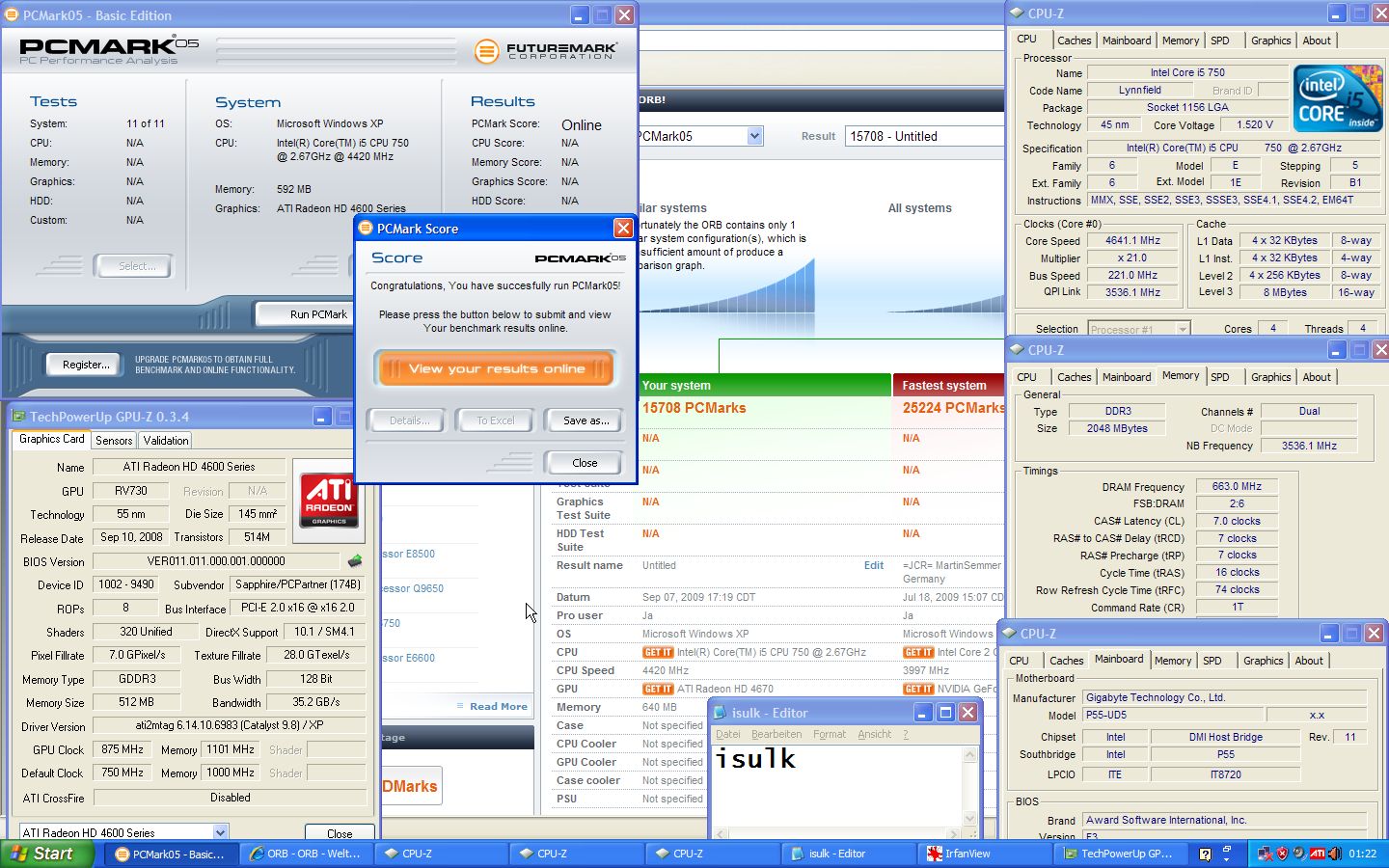Viewport: 1389px width, 868px height.
Task: Click the taskbar clock showing 01:22
Action: click(1362, 854)
